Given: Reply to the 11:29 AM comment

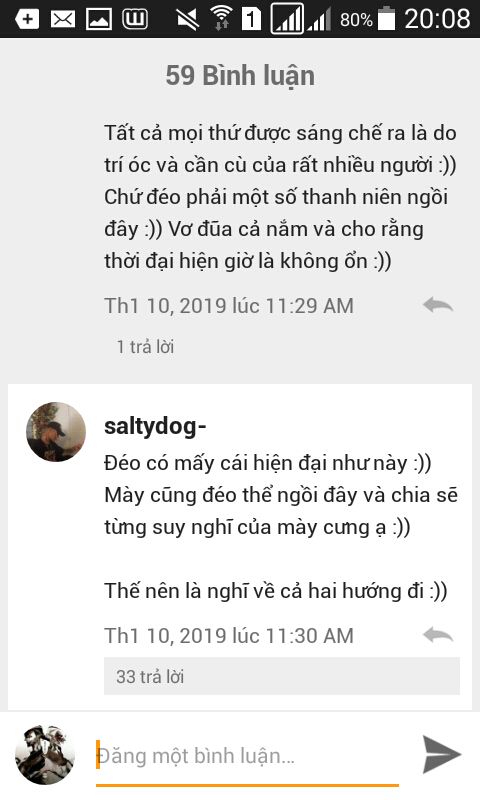Looking at the screenshot, I should point(438,305).
